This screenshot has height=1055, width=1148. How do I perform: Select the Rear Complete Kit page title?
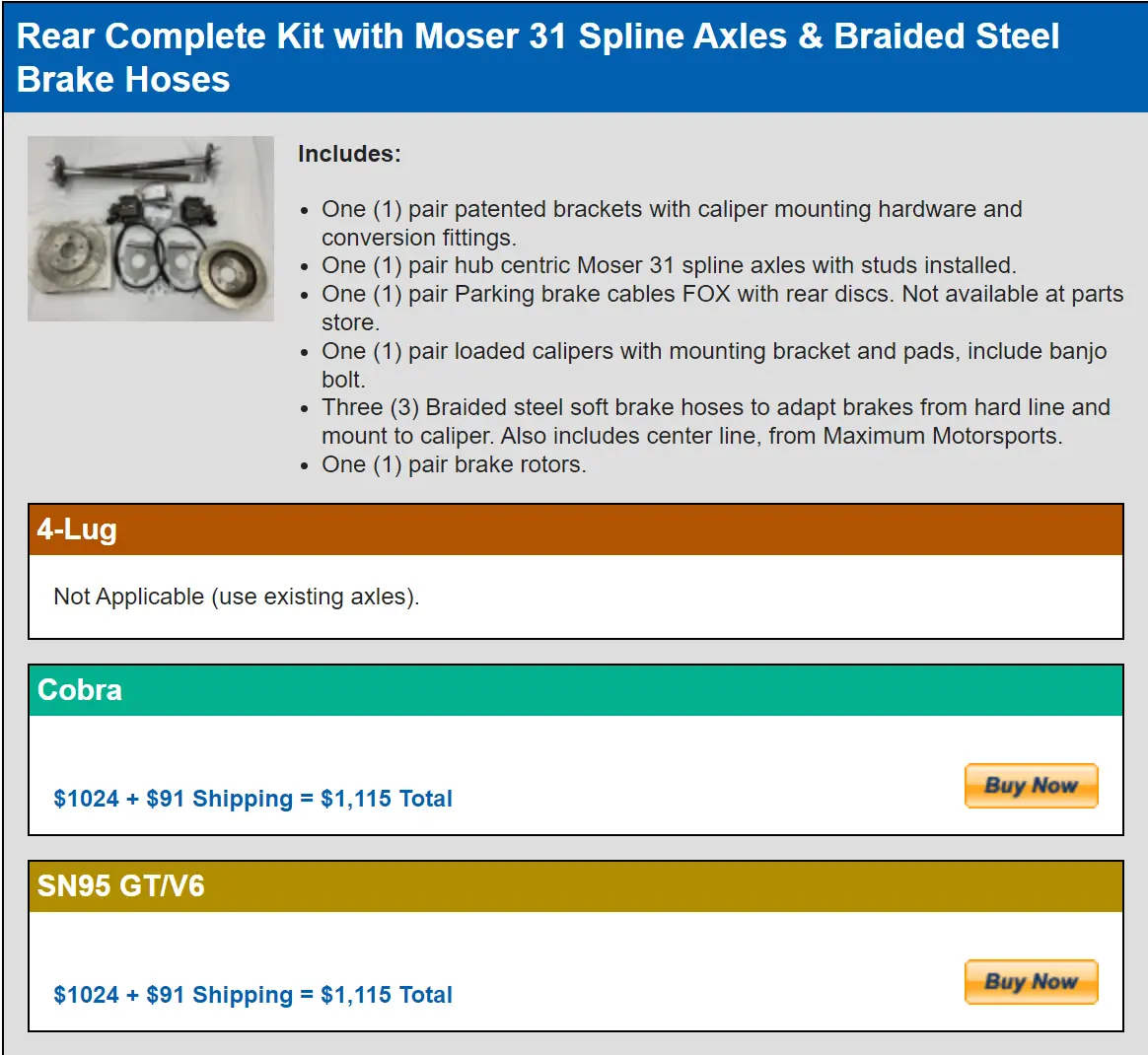538,58
